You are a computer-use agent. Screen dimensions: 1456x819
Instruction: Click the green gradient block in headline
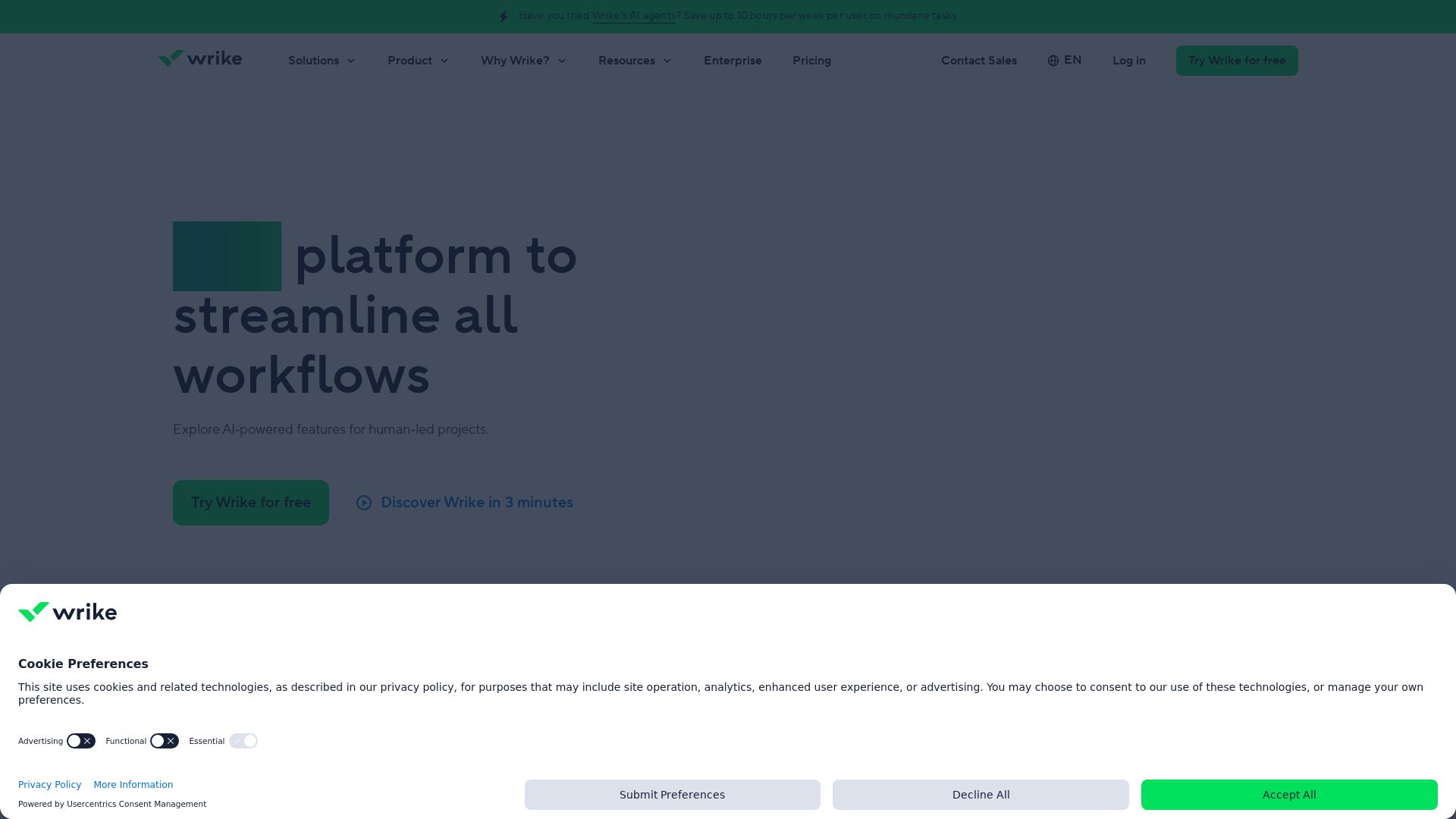point(227,256)
